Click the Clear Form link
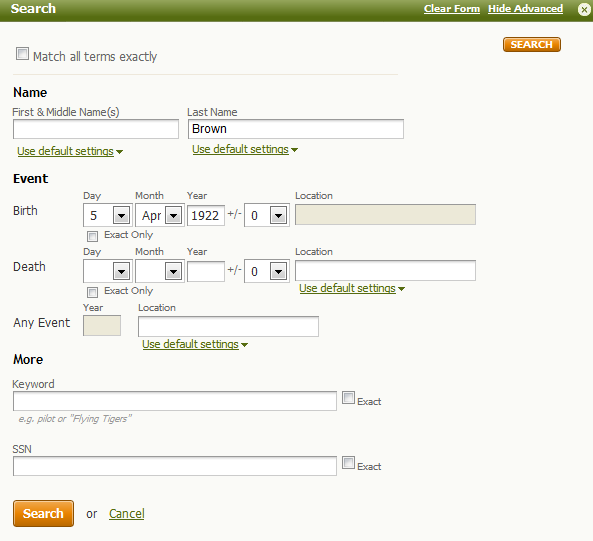The image size is (593, 541). tap(452, 9)
